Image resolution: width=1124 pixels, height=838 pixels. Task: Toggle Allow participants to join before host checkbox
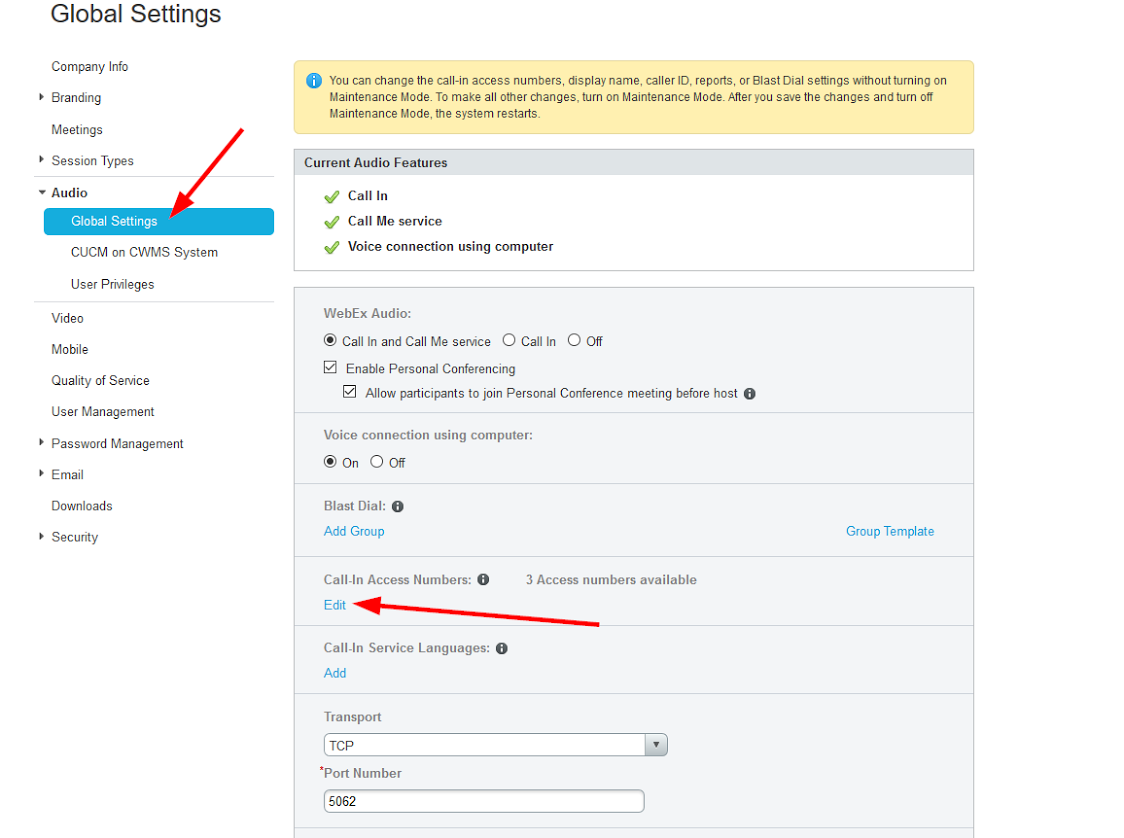point(350,393)
